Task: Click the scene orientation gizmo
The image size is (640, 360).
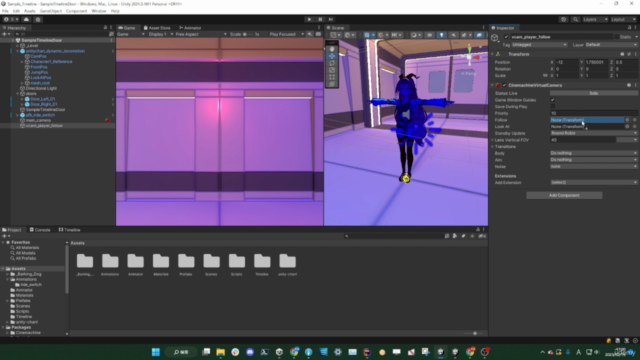Action: click(x=469, y=57)
